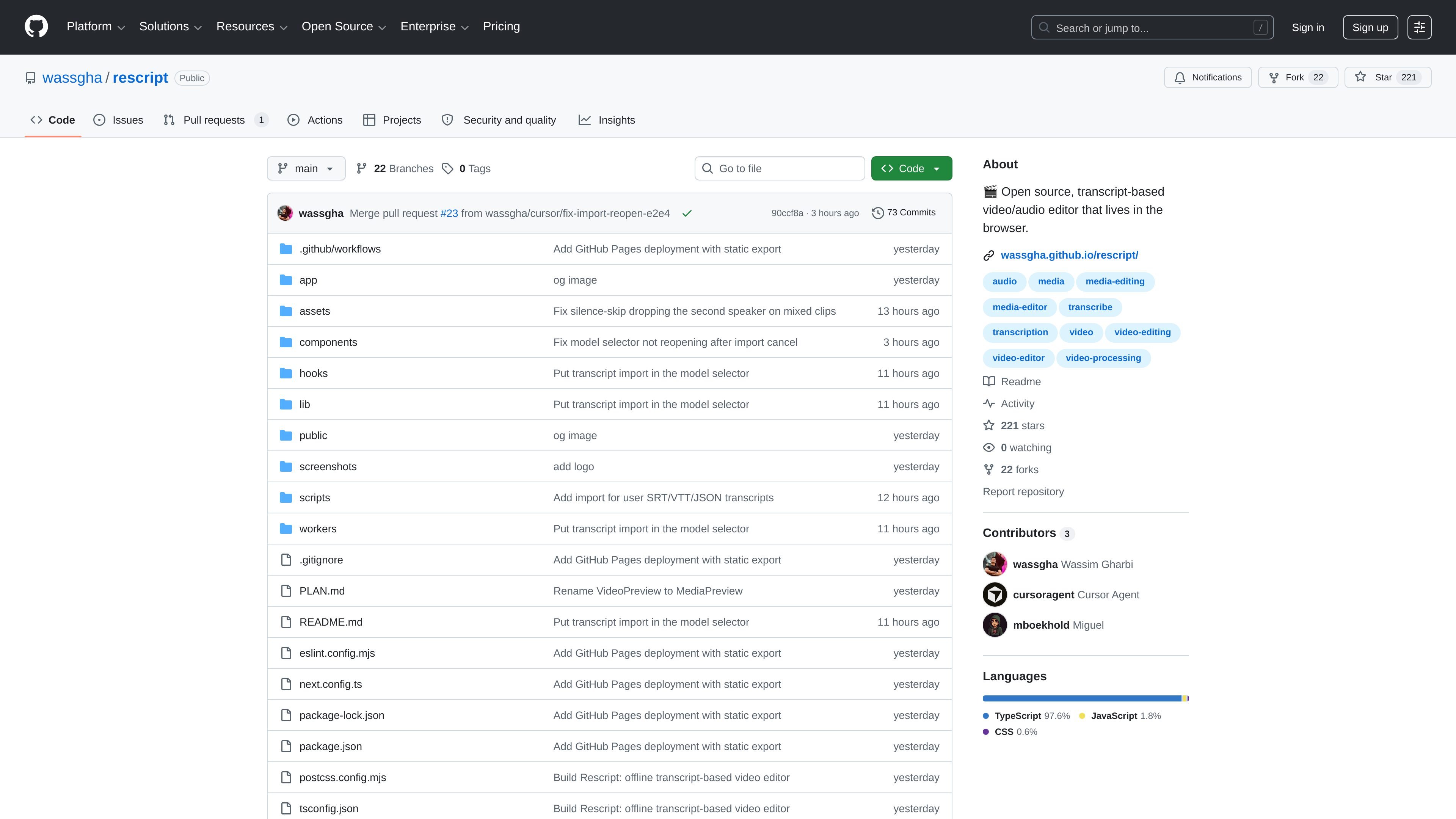This screenshot has height=819, width=1456.
Task: Click the pulse icon beside Activity
Action: coord(988,403)
